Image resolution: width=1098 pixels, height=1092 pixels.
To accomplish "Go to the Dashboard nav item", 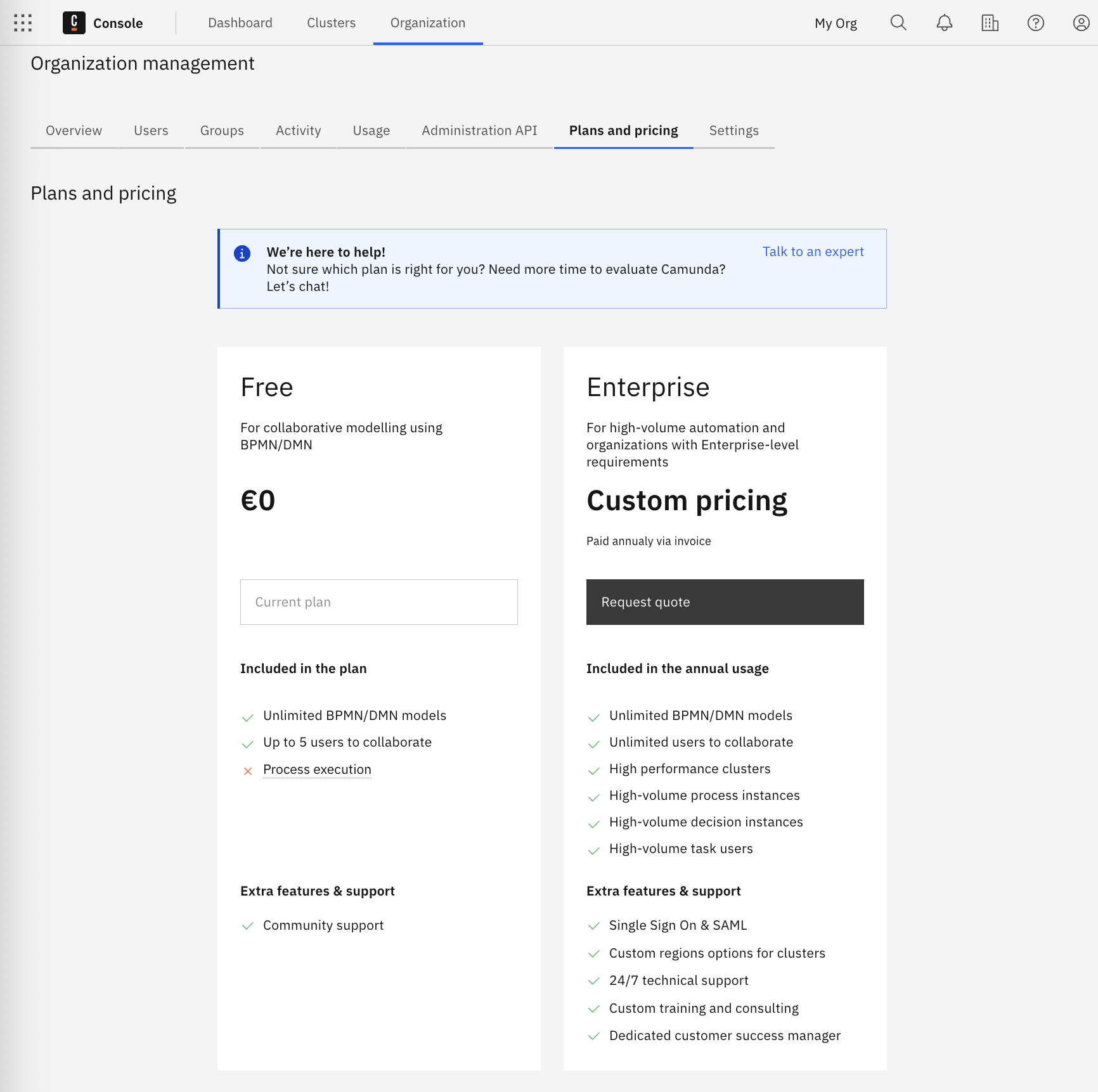I will tap(240, 23).
